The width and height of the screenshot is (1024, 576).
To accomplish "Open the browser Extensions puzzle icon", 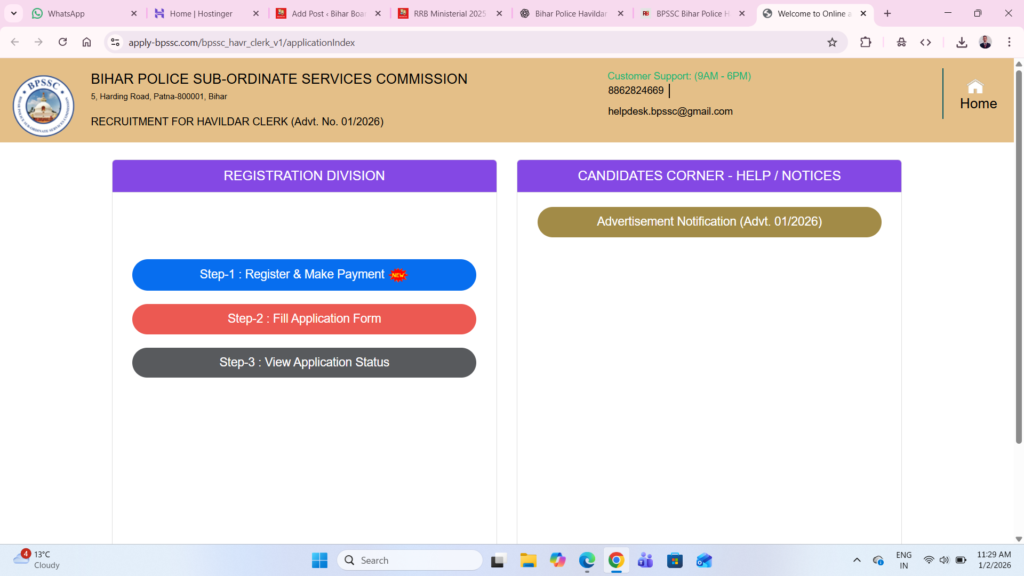I will coord(865,42).
